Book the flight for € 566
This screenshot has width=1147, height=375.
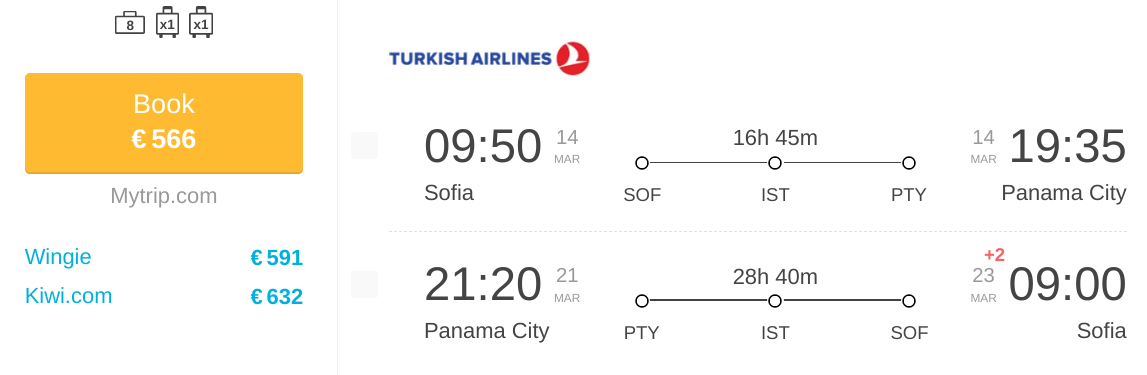click(164, 123)
